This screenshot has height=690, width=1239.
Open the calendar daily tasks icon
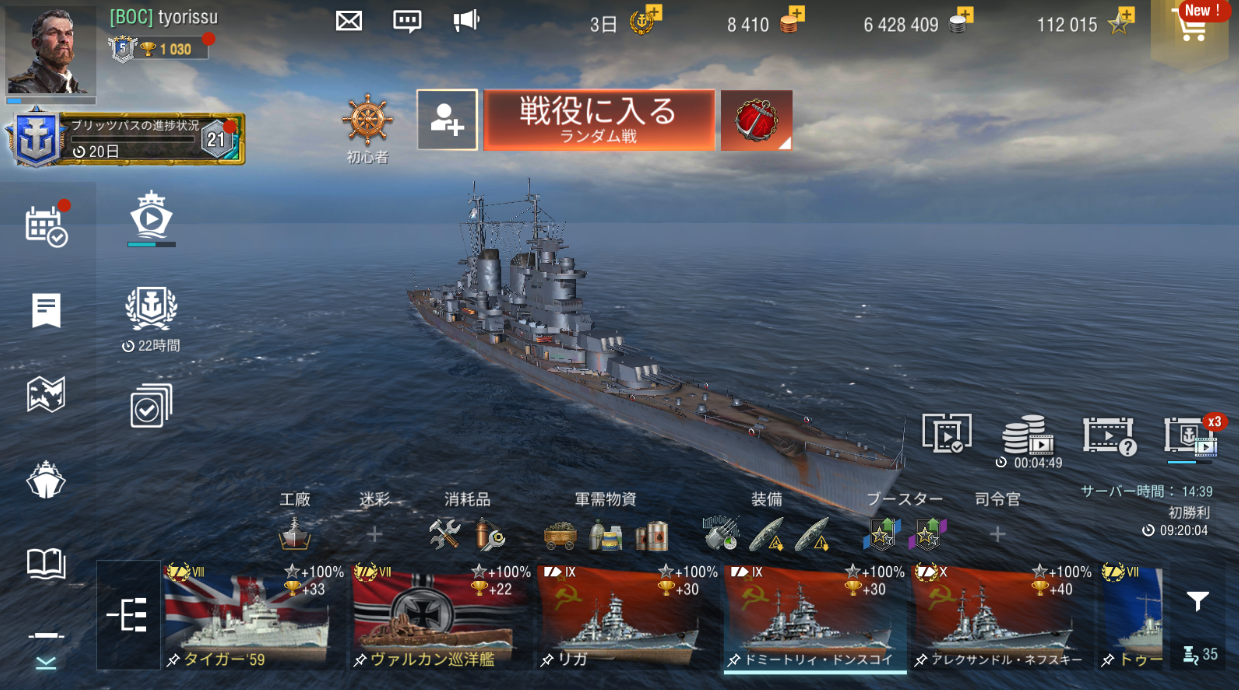pyautogui.click(x=46, y=226)
